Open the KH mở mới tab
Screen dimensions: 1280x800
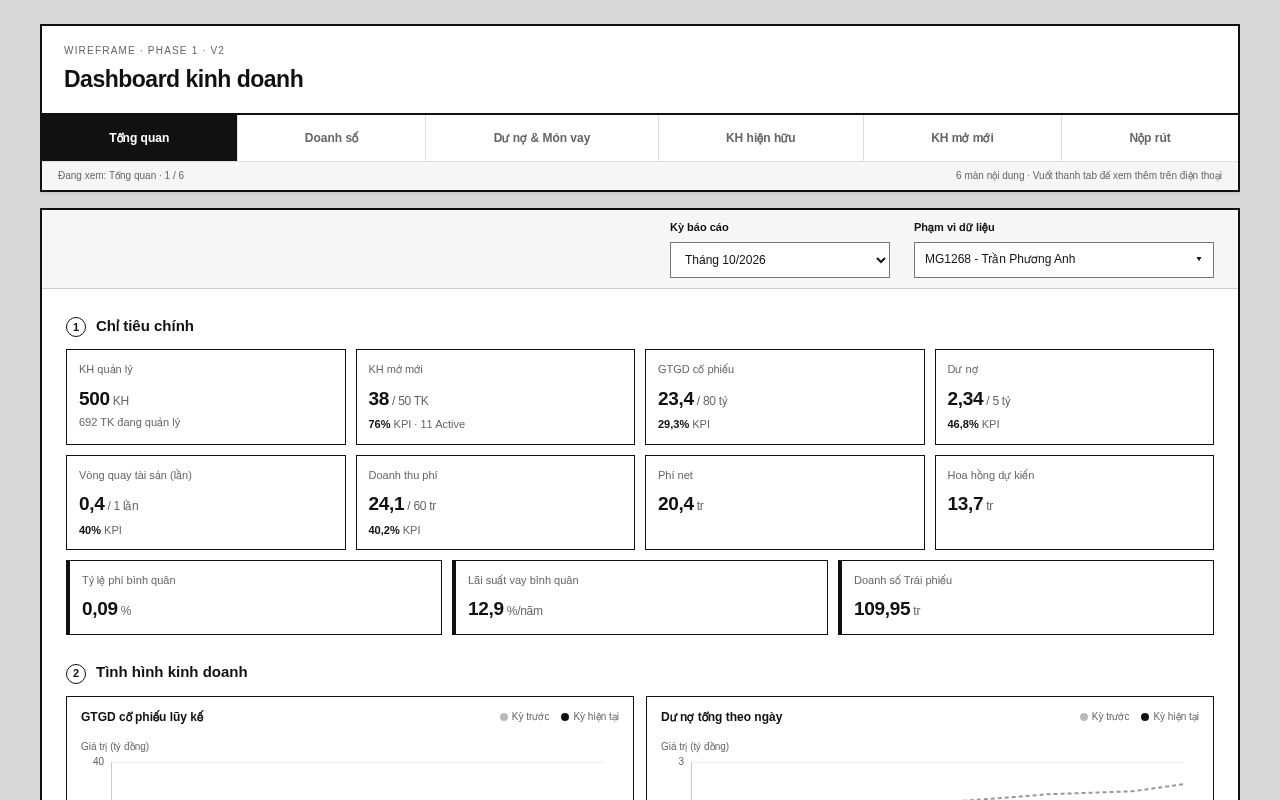click(x=962, y=138)
